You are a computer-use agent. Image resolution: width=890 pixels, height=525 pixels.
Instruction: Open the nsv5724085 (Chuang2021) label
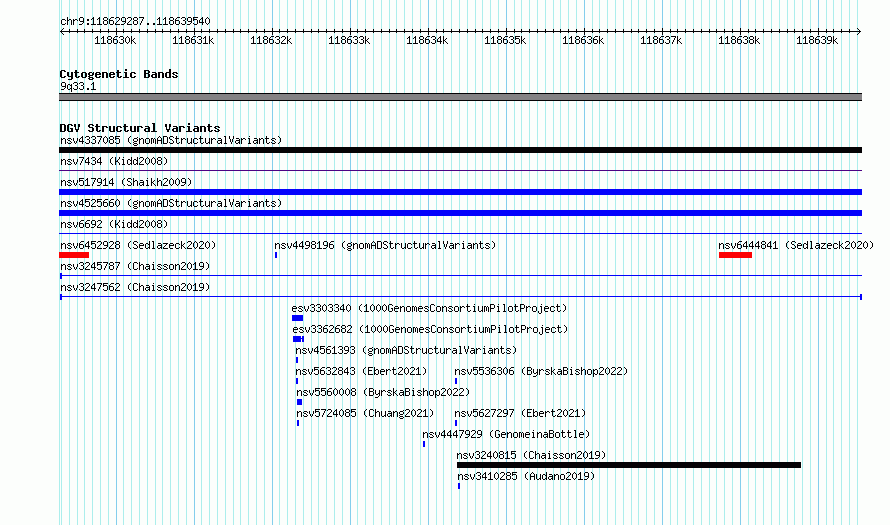(365, 413)
